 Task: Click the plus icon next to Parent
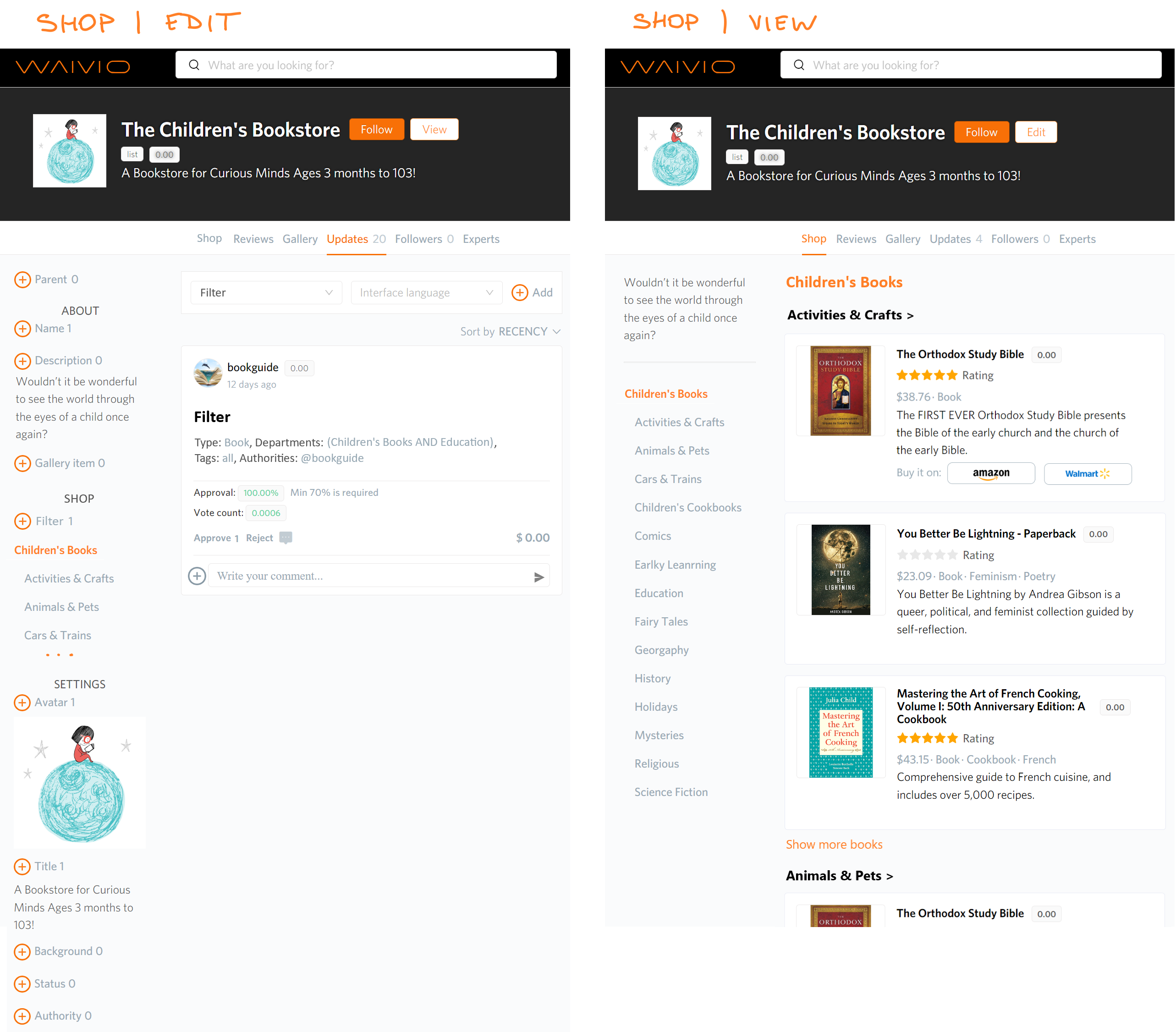22,280
